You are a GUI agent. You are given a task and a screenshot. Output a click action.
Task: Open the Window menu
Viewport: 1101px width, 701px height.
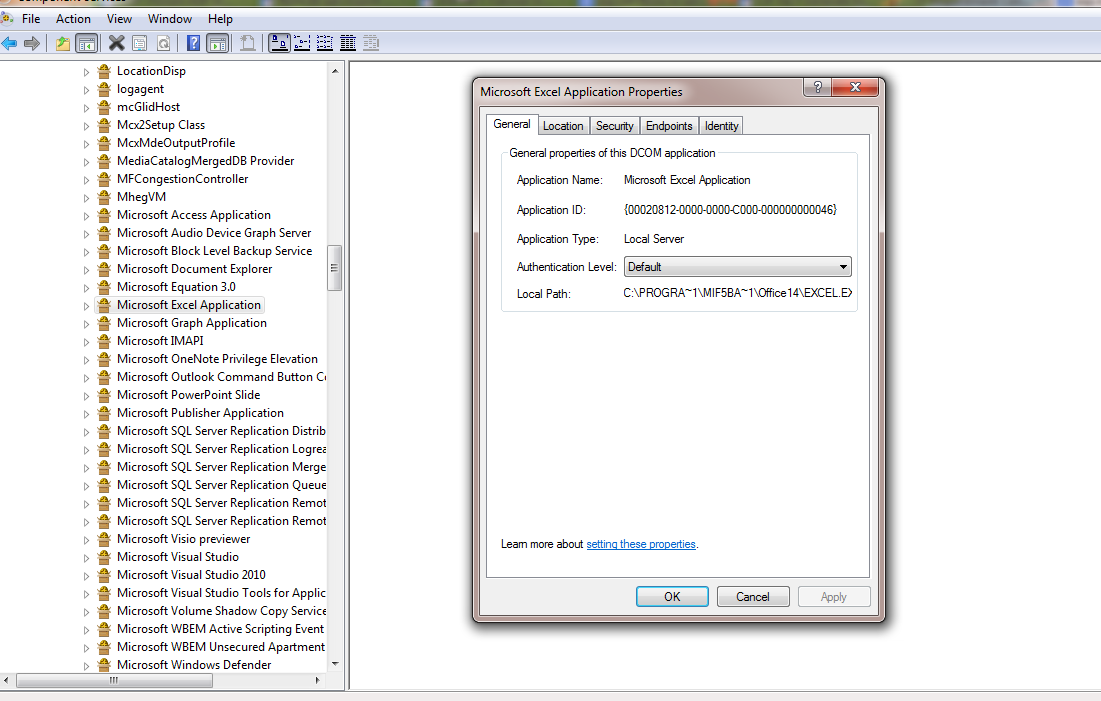click(x=169, y=19)
